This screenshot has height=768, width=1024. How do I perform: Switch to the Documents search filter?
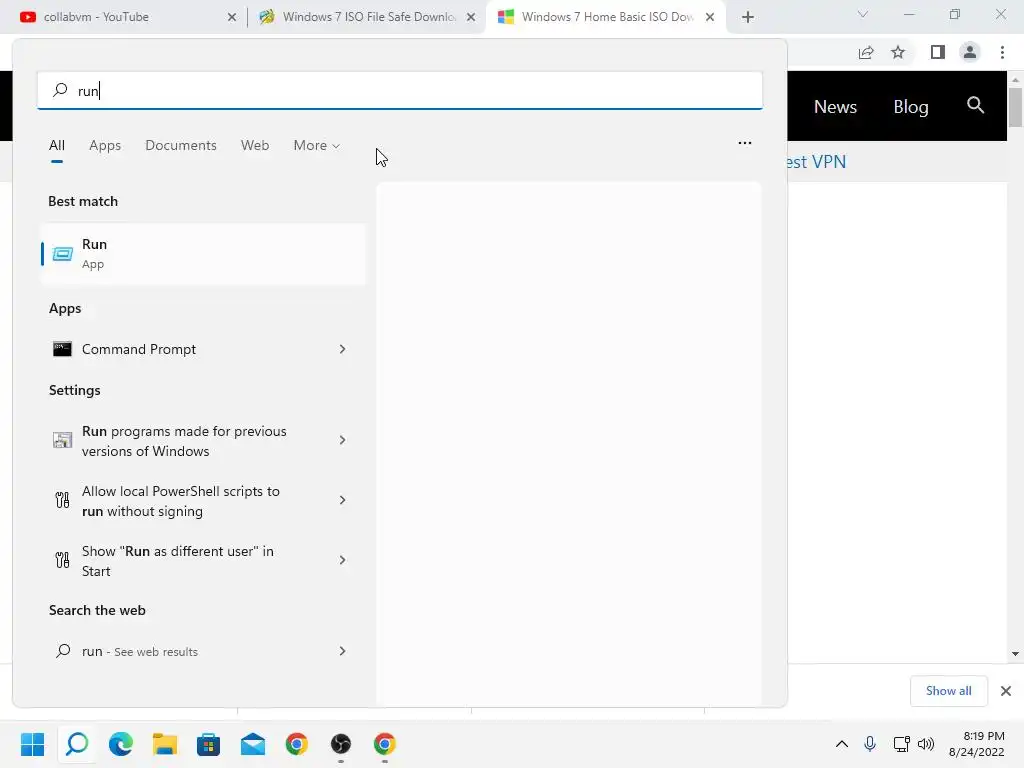click(x=181, y=145)
